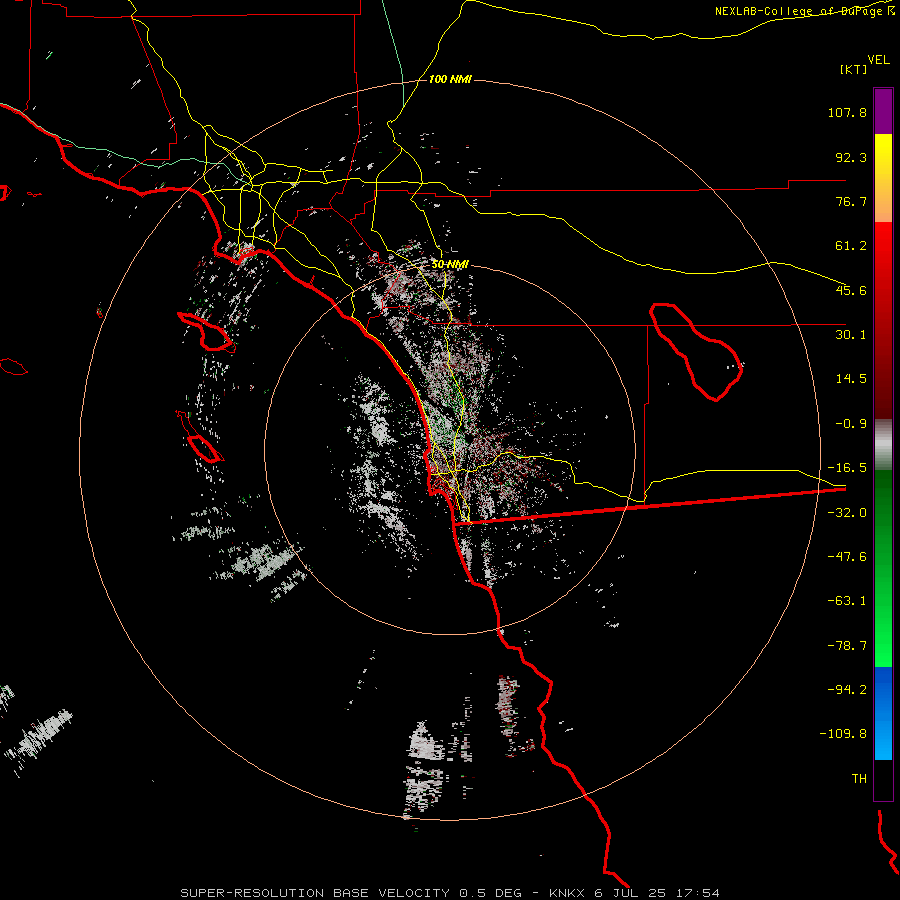Screen dimensions: 900x900
Task: Pick the blue segment of the color bar
Action: pos(883,713)
